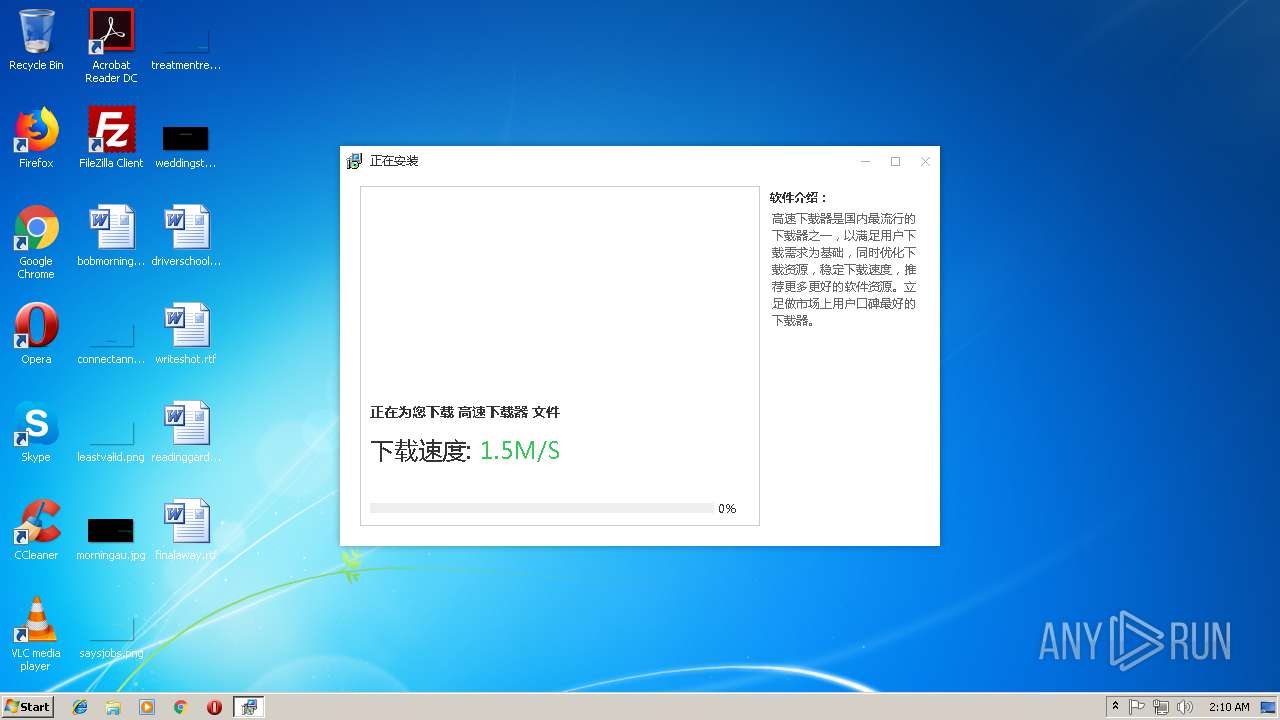This screenshot has height=720, width=1280.
Task: Open Opera from the taskbar
Action: click(214, 707)
